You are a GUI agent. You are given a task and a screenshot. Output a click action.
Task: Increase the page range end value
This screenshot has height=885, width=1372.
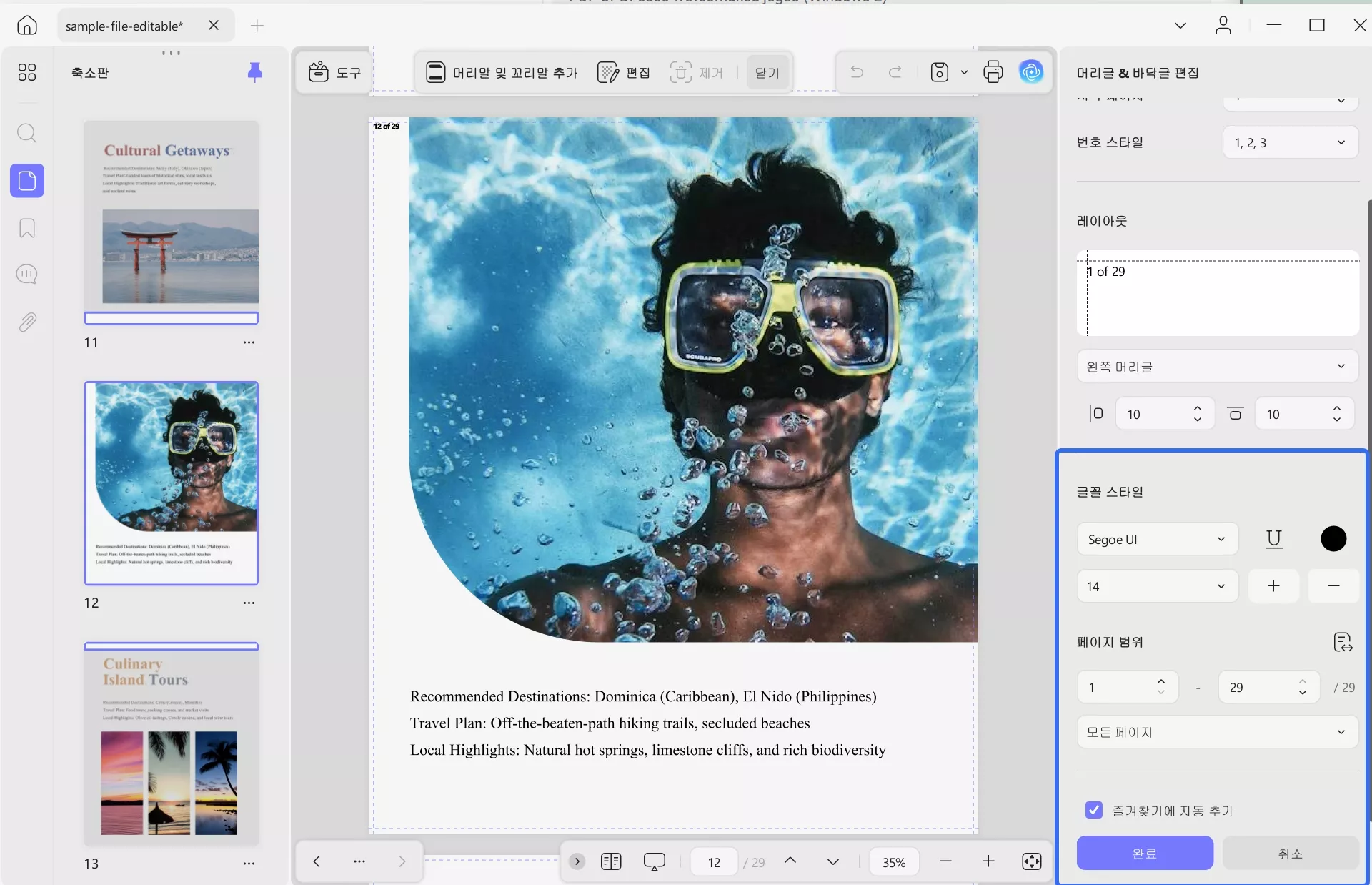click(x=1303, y=682)
